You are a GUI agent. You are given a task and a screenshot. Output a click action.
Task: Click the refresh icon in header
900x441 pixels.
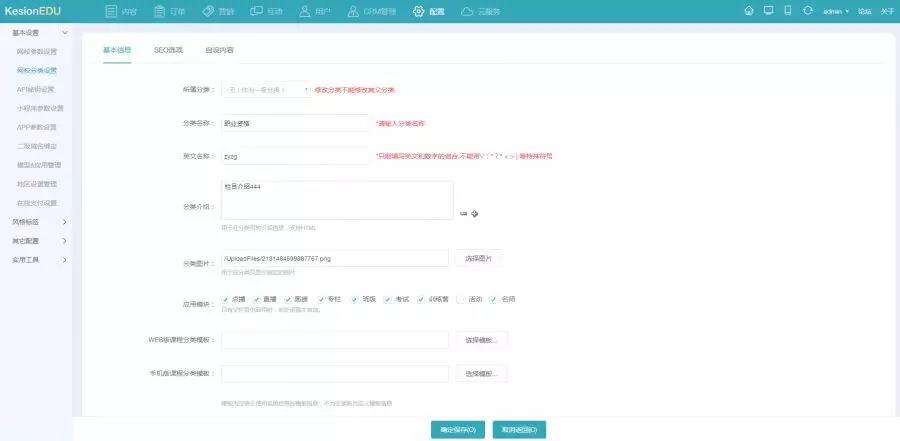[806, 11]
